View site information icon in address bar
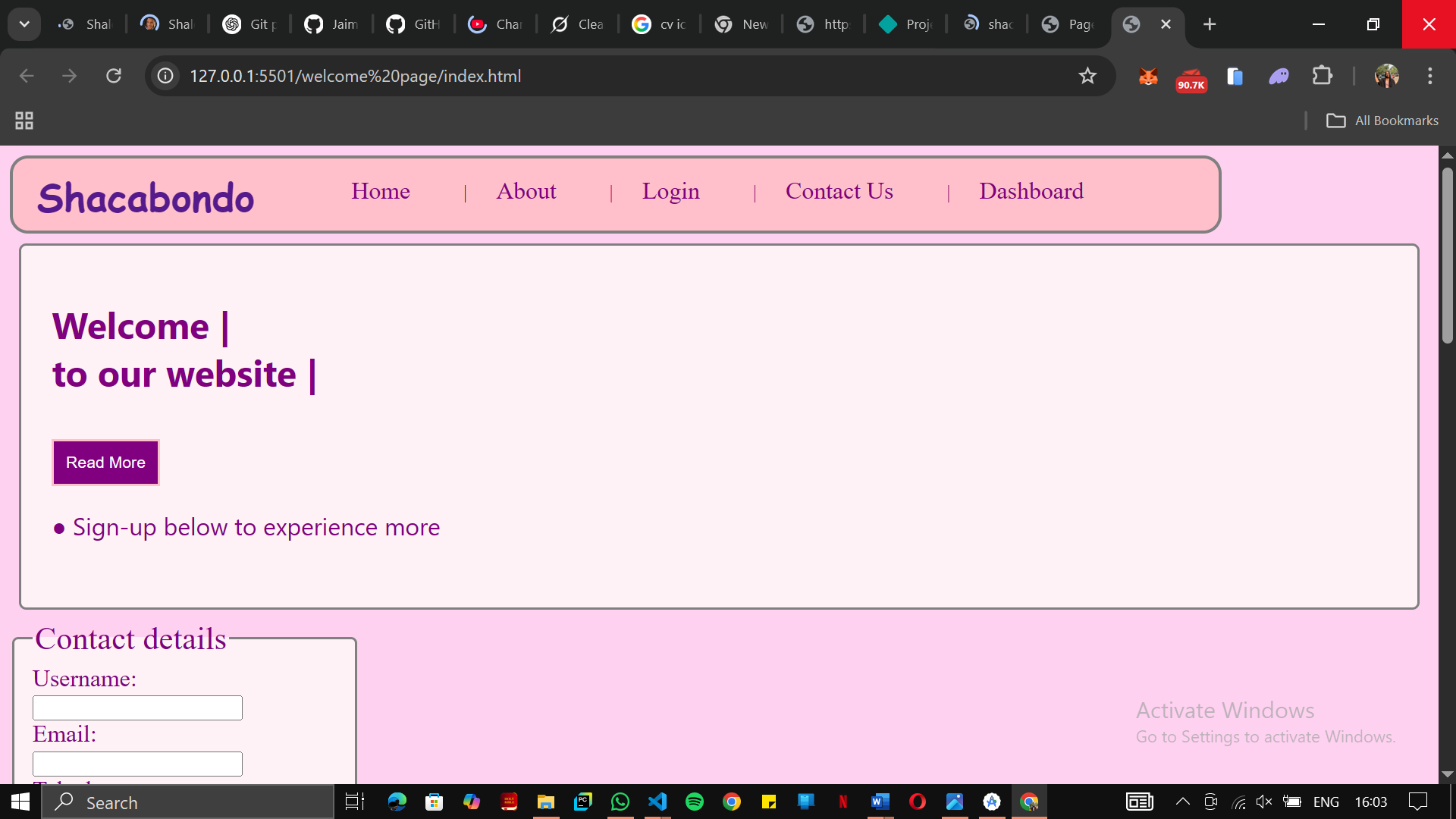Image resolution: width=1456 pixels, height=819 pixels. click(165, 76)
